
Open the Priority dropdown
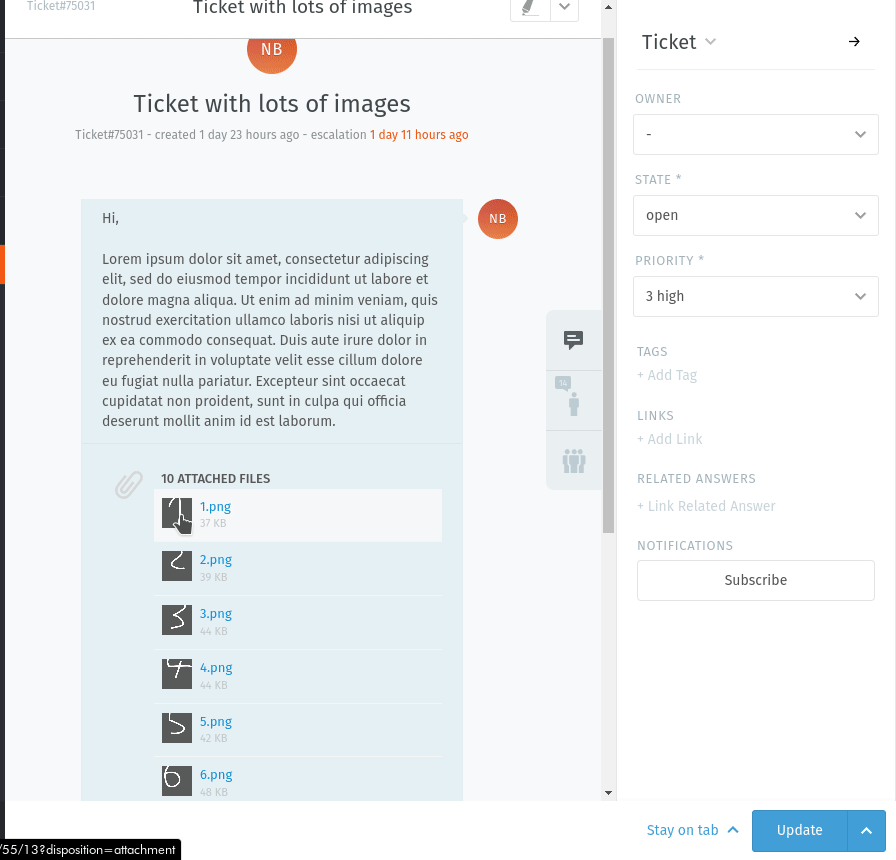coord(755,296)
